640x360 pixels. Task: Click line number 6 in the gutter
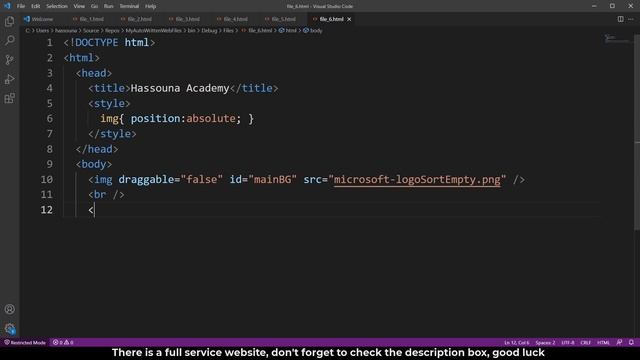(49, 119)
